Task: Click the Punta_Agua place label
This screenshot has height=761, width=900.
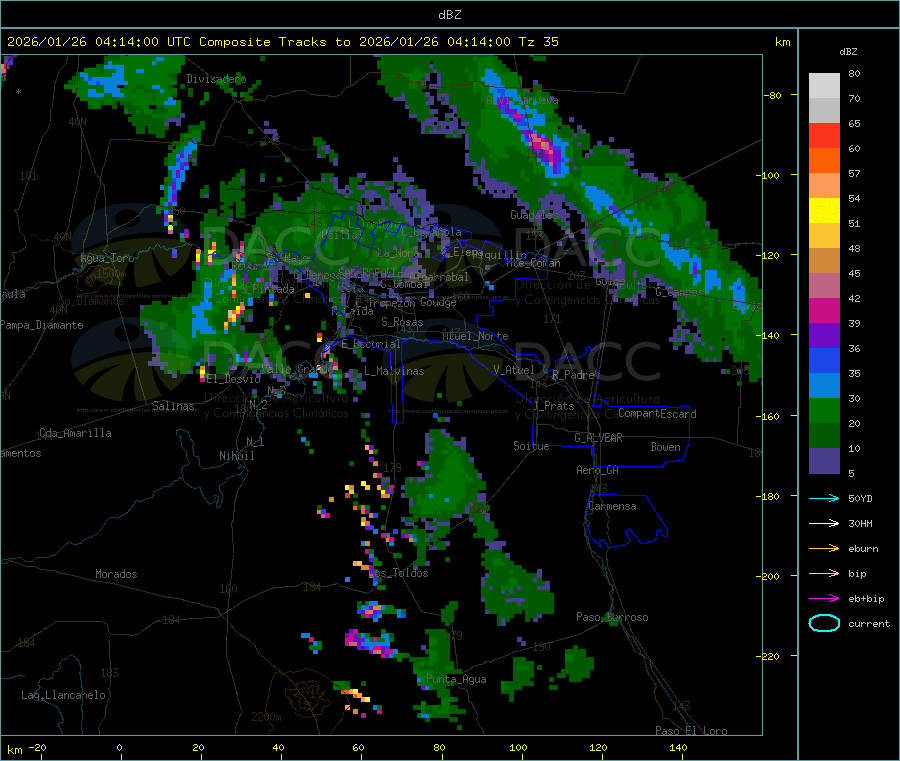Action: pos(456,679)
